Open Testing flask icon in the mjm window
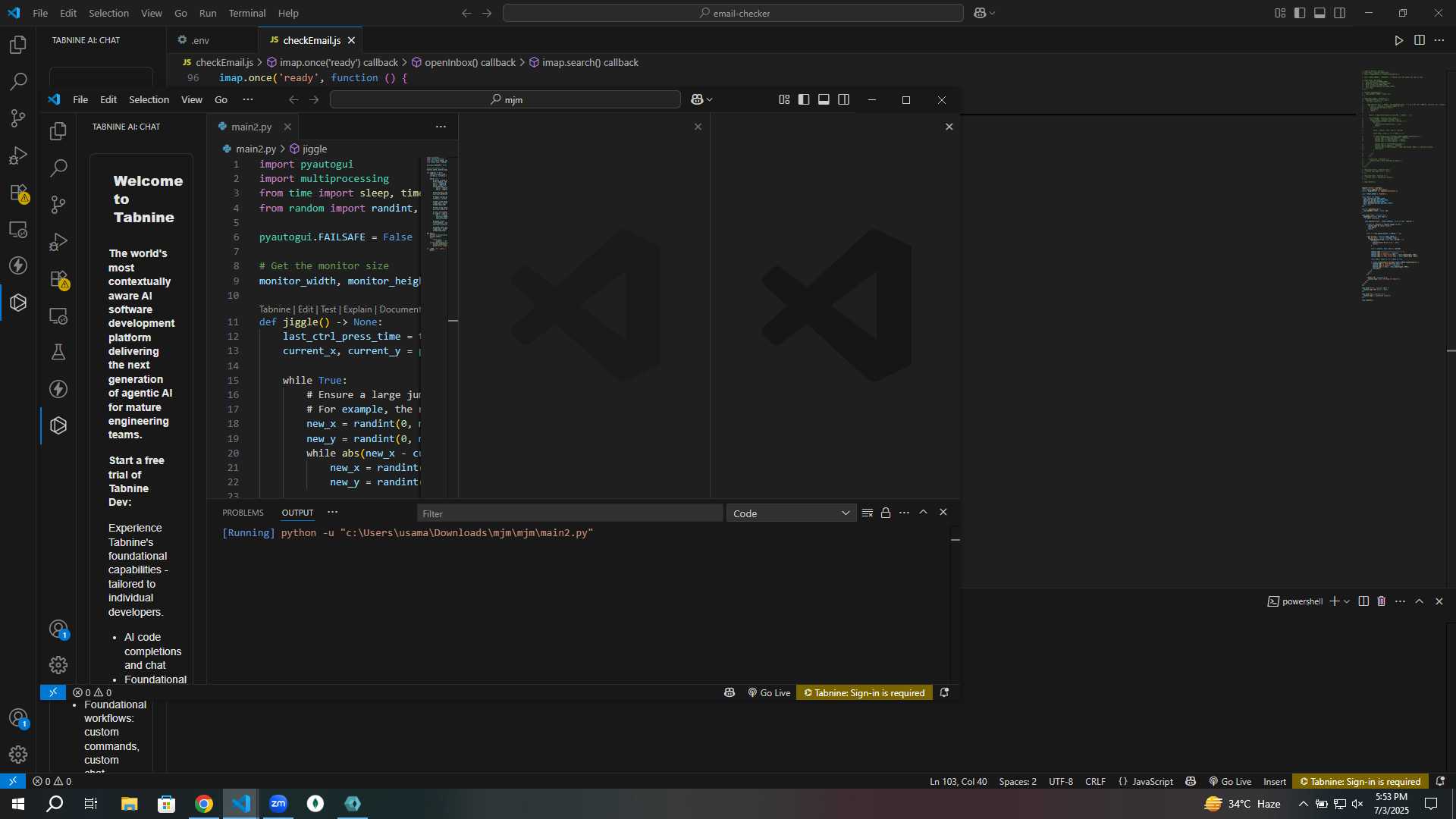The height and width of the screenshot is (819, 1456). [58, 352]
